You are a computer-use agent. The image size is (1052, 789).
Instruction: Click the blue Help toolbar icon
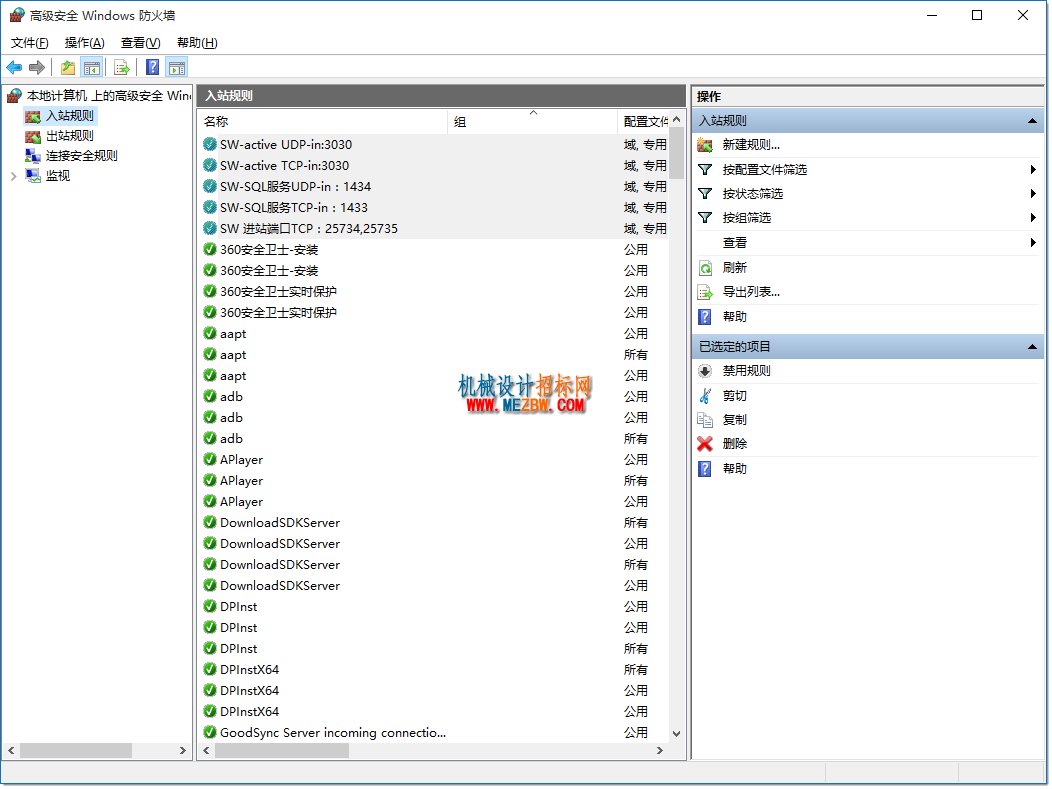(153, 67)
